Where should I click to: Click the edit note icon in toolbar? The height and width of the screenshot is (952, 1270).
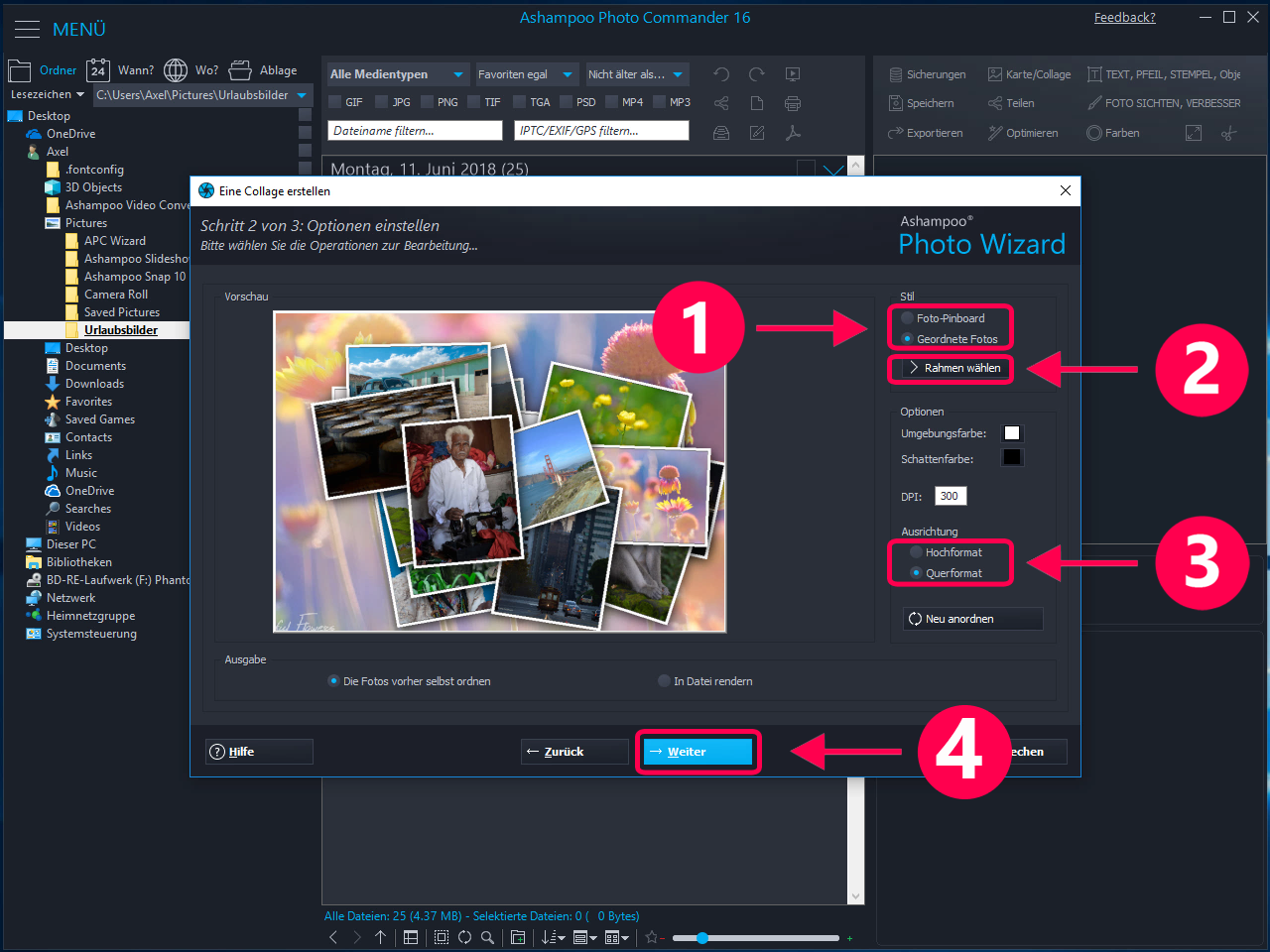coord(757,133)
